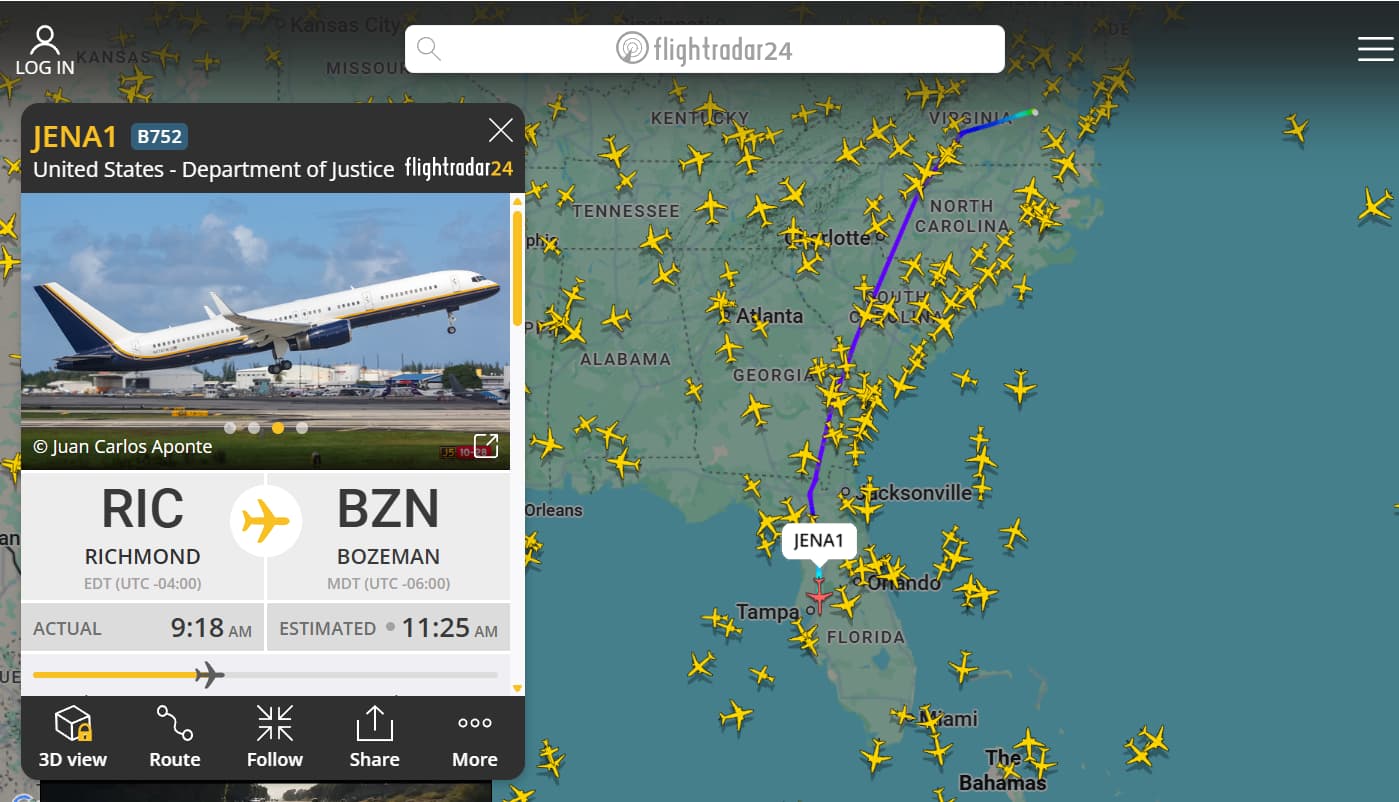Close the JENA1 flight panel
1399x802 pixels.
coord(500,130)
